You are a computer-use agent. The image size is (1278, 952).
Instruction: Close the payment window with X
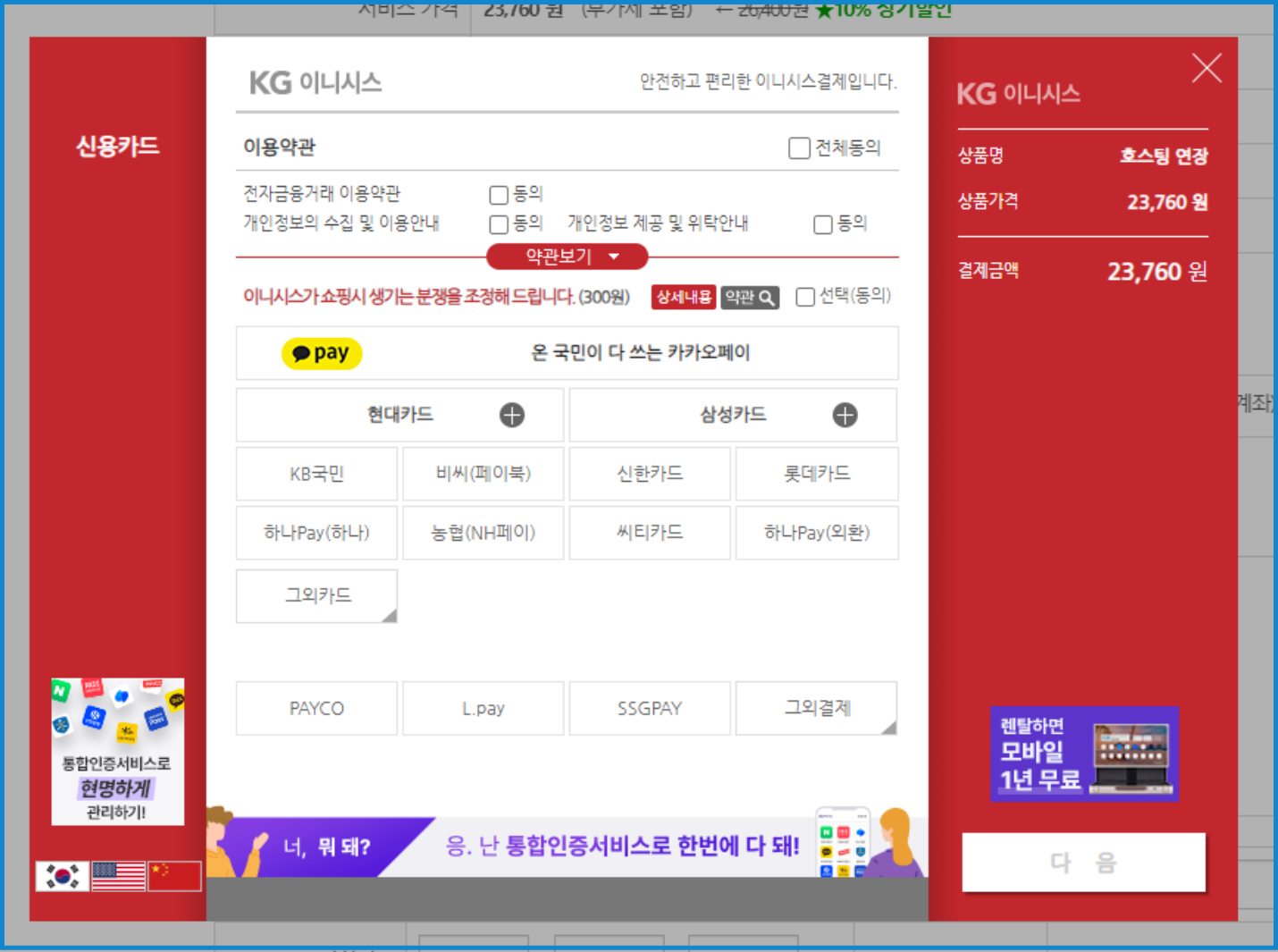[x=1207, y=68]
